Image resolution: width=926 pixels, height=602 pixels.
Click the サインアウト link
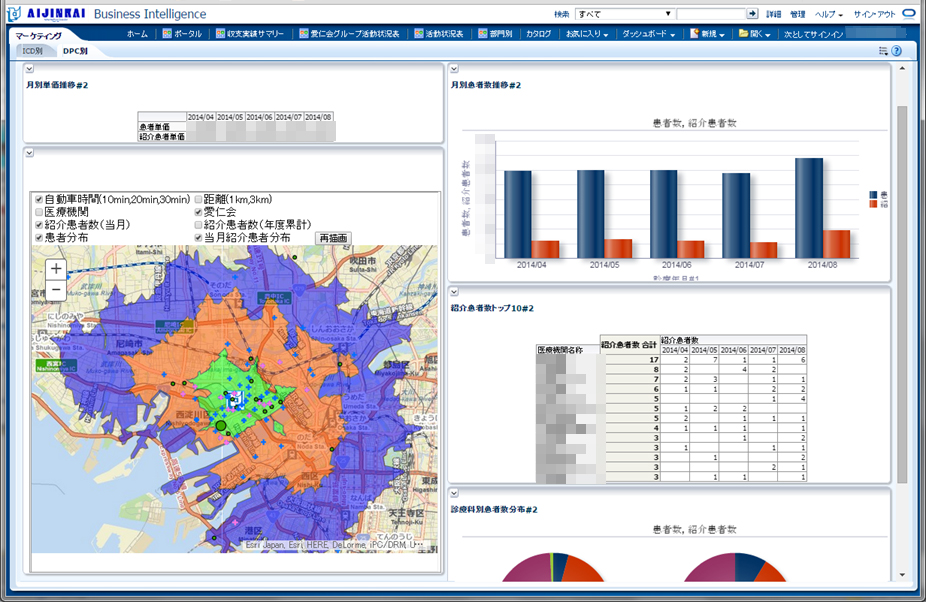click(875, 15)
